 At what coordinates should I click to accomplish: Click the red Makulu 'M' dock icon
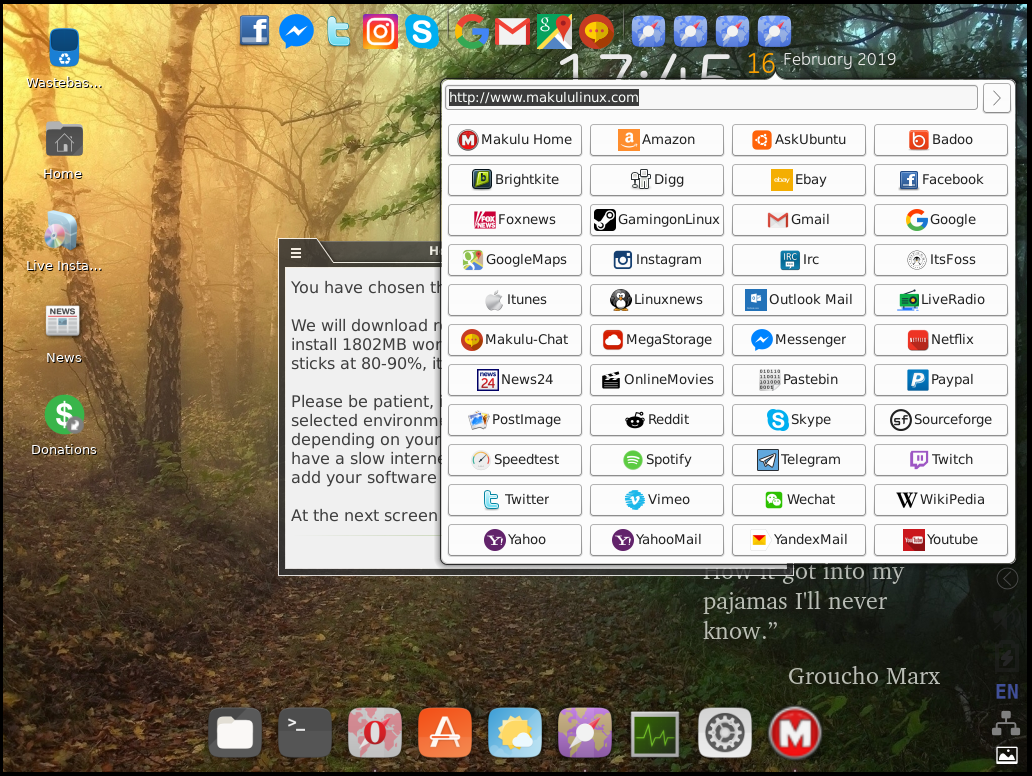(794, 732)
